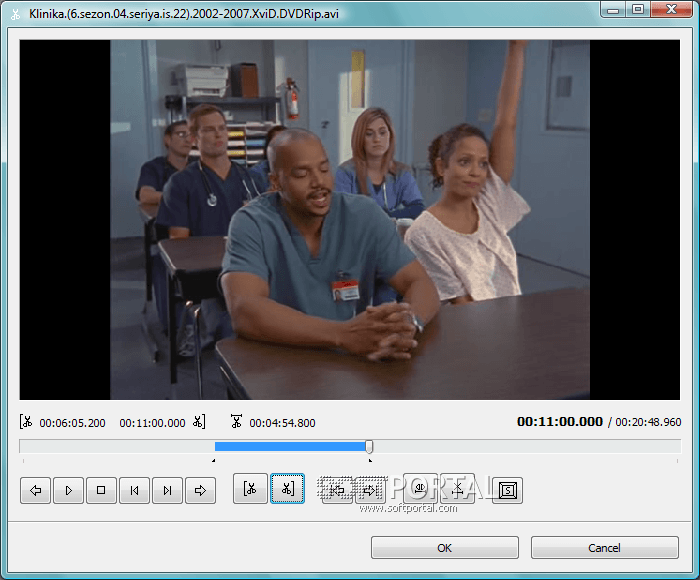Click the blue selected range on timeline

[290, 446]
